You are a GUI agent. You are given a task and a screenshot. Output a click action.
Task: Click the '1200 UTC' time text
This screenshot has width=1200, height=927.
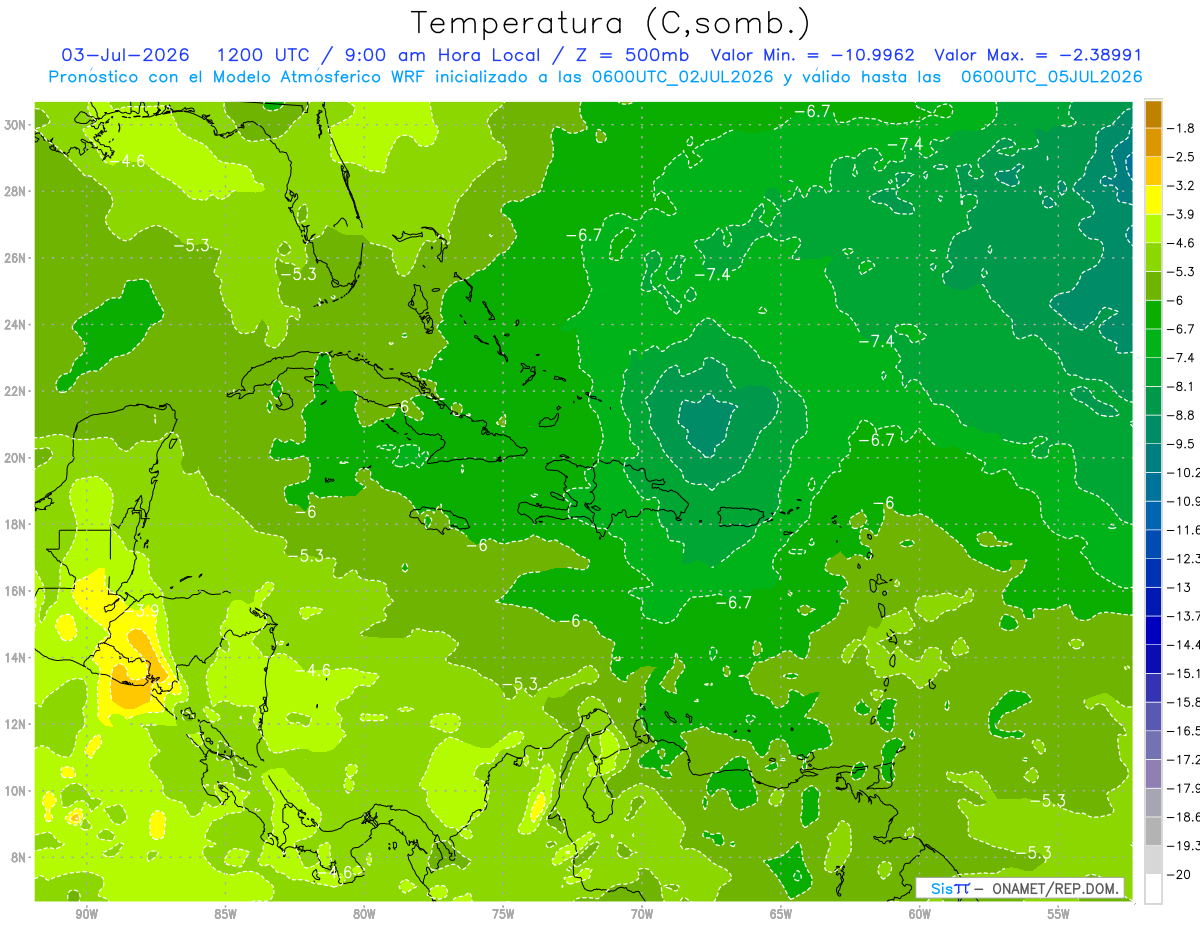pyautogui.click(x=264, y=55)
